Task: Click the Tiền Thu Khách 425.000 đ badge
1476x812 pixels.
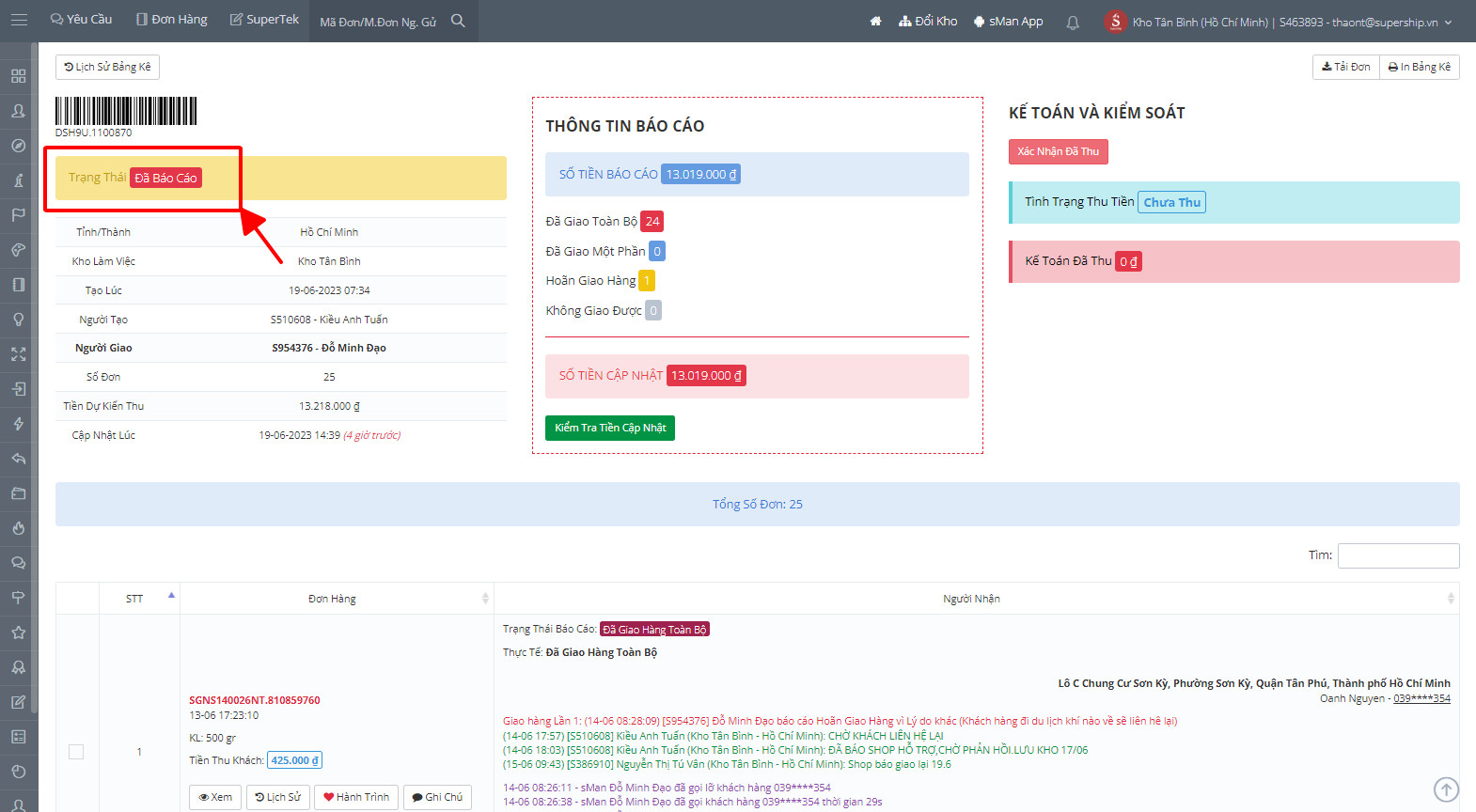Action: tap(295, 760)
